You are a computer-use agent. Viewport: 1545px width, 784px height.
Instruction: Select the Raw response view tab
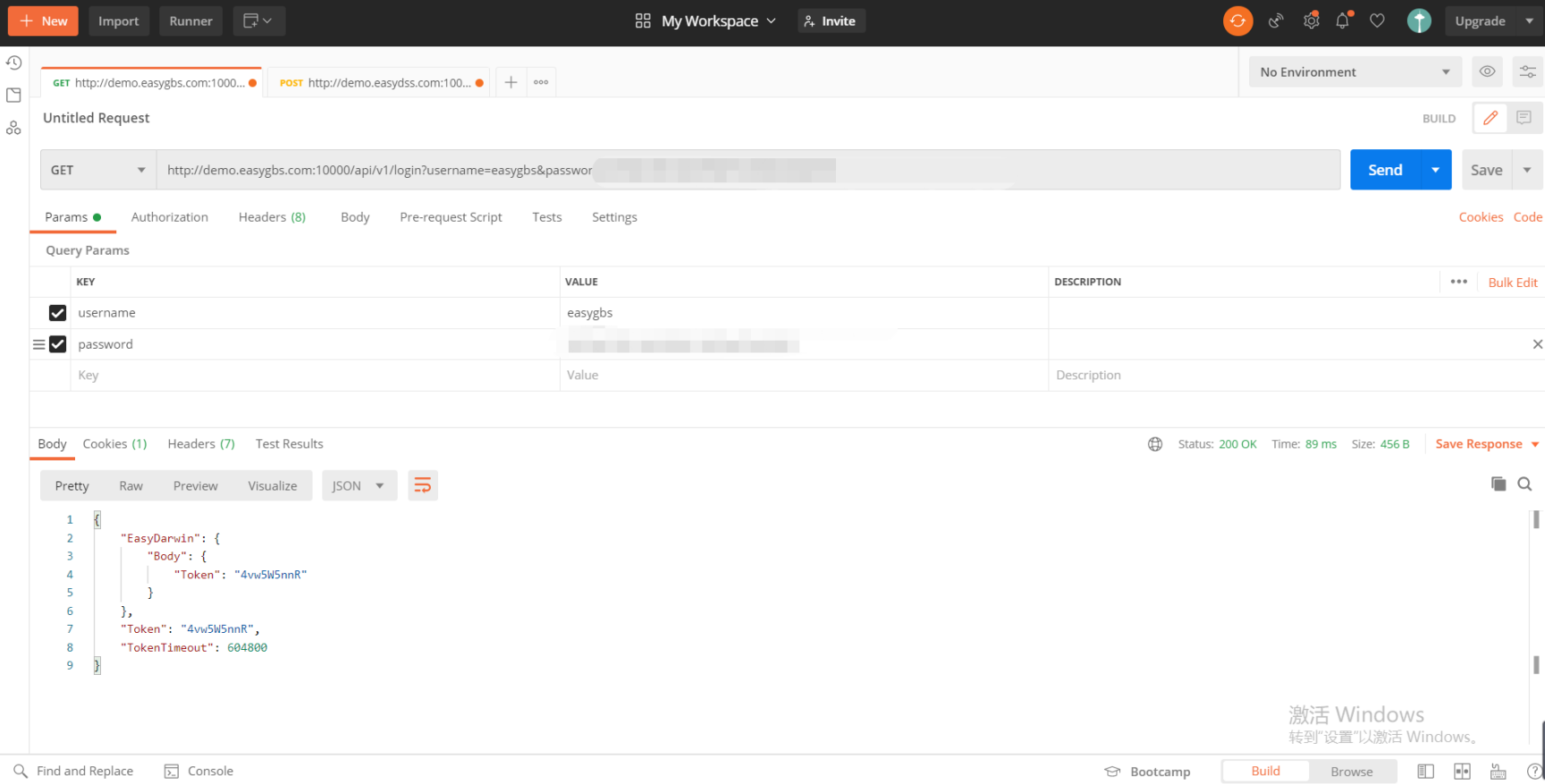pos(131,485)
